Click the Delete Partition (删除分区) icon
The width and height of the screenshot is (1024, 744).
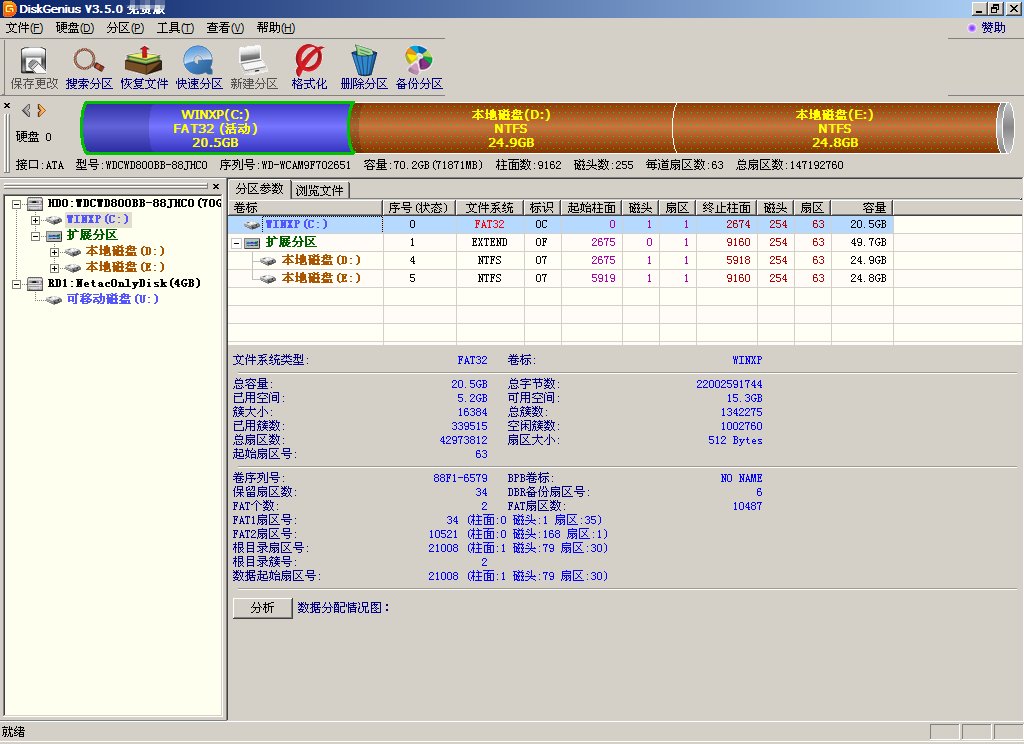pos(364,68)
